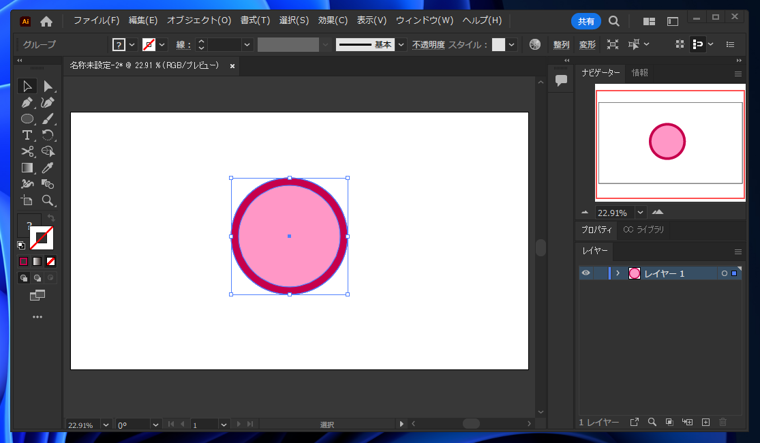Select the Ellipse tool
The width and height of the screenshot is (760, 443).
tap(27, 119)
